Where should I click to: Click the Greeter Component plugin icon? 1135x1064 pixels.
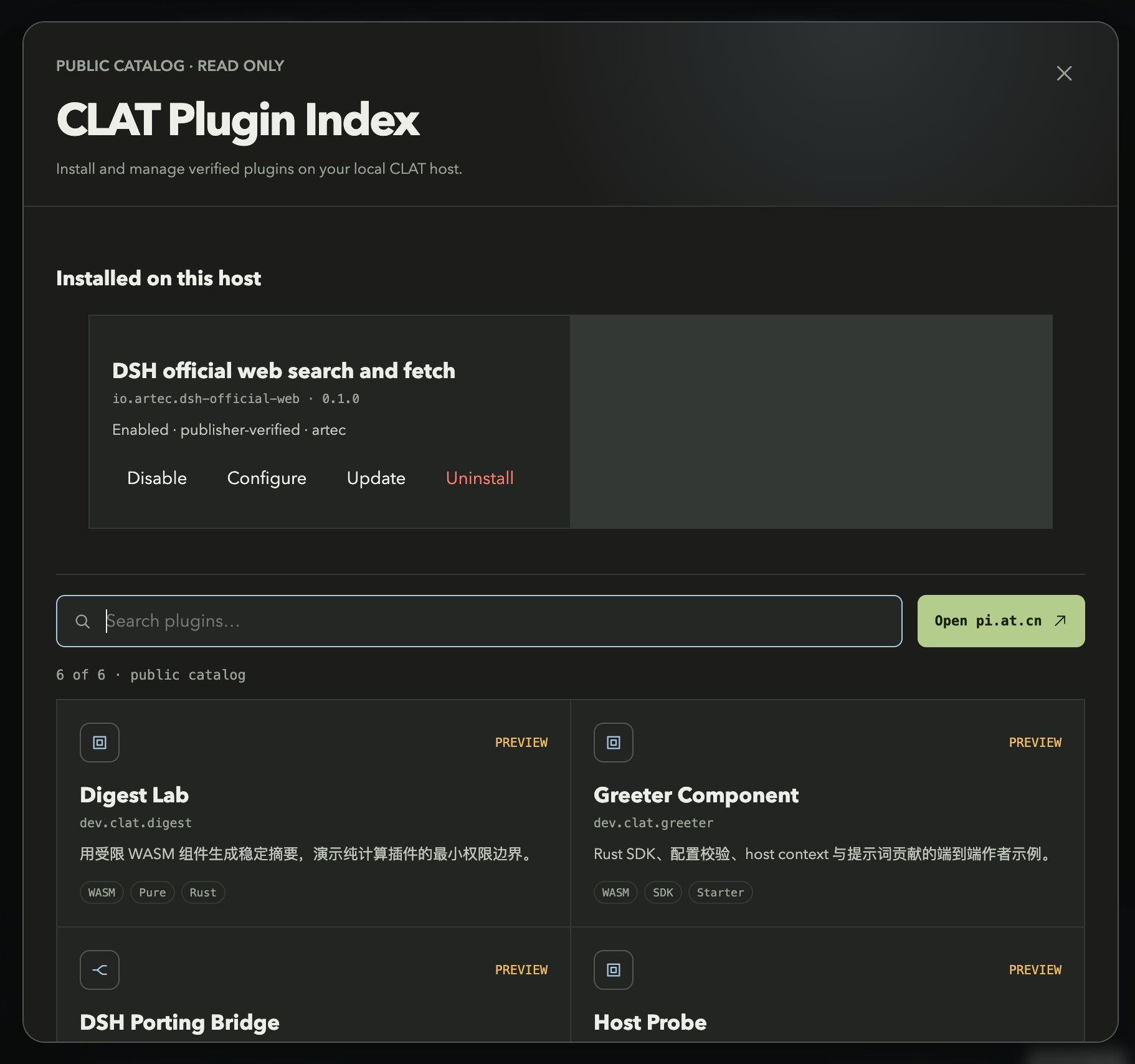tap(614, 743)
